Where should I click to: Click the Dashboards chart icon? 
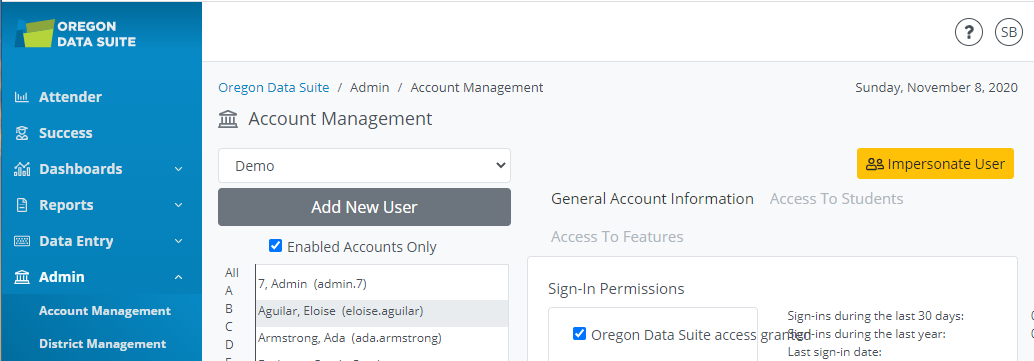22,169
